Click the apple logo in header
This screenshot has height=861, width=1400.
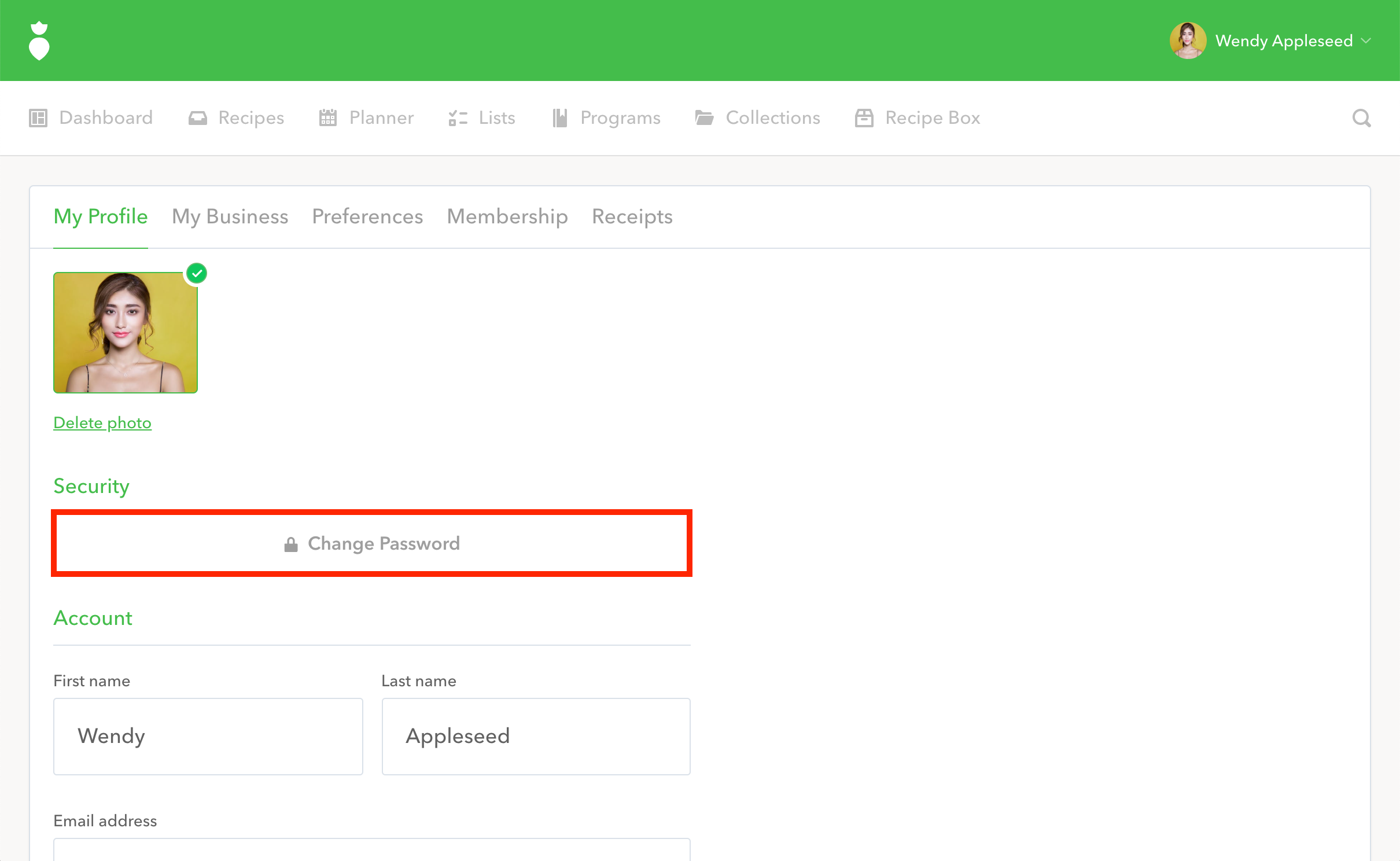coord(39,41)
